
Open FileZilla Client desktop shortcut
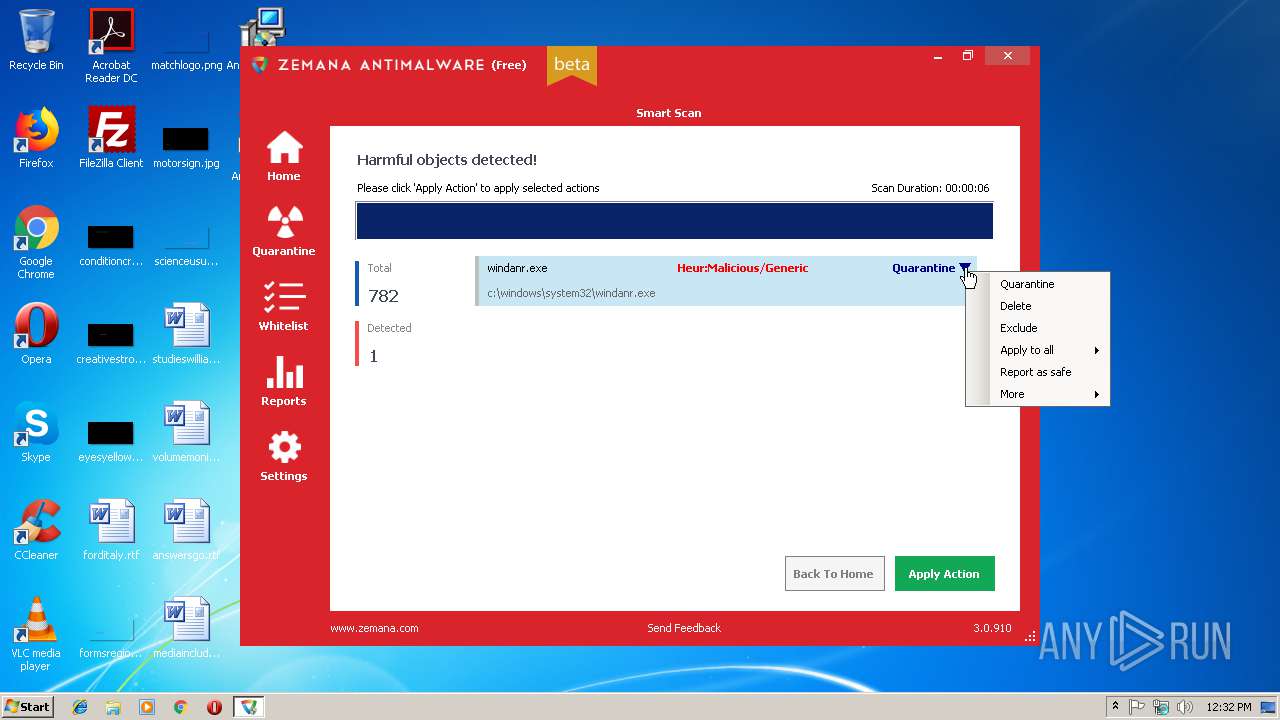pos(111,138)
